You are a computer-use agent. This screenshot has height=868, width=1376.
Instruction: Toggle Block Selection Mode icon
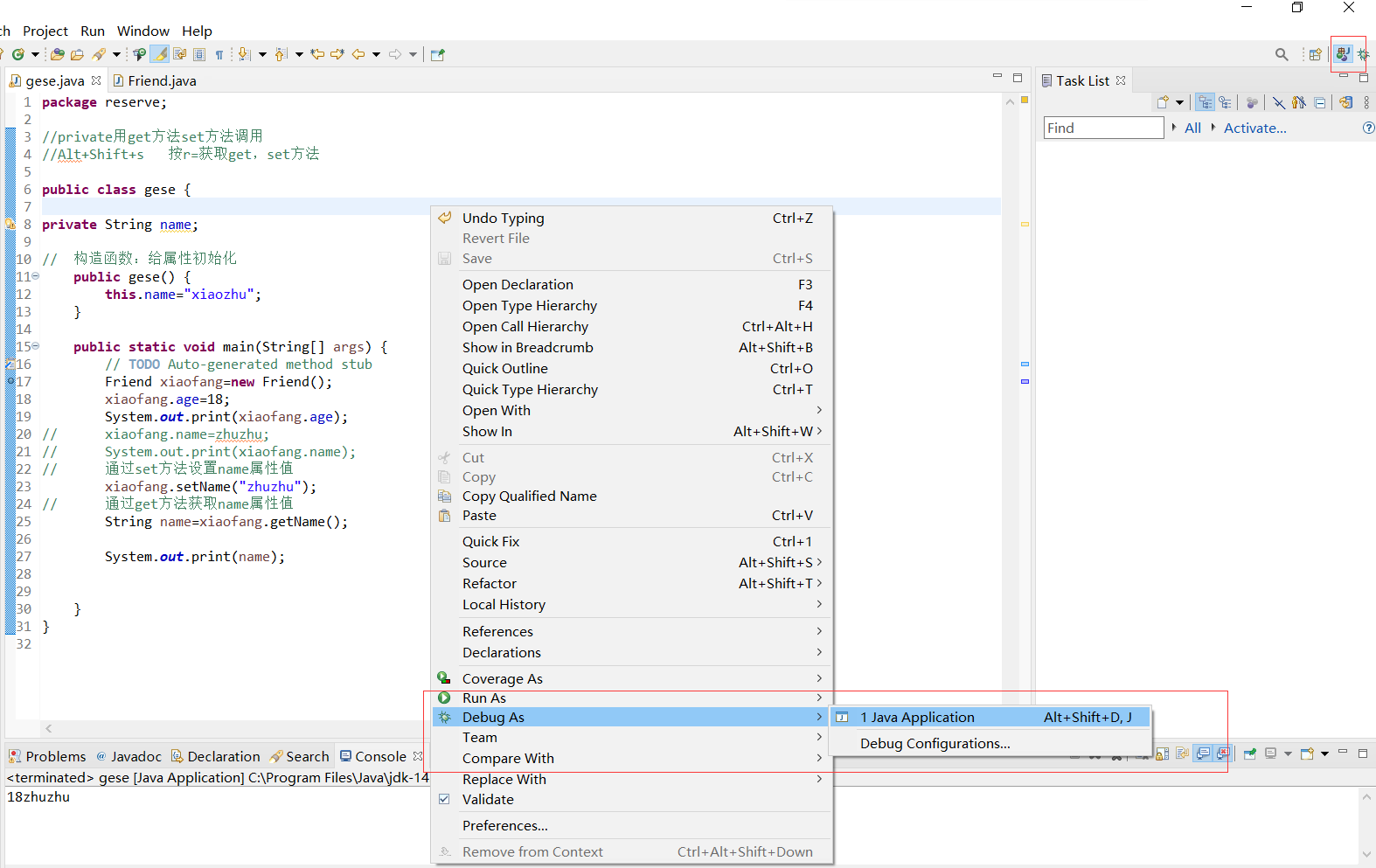click(x=199, y=54)
